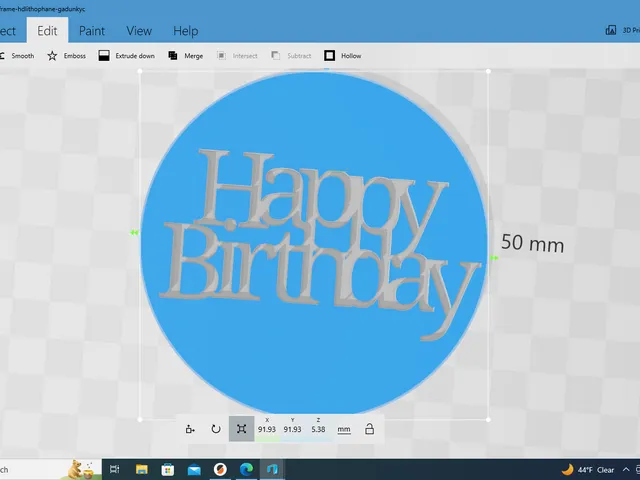Switch to the Paint tab
This screenshot has height=480, width=640.
(x=92, y=31)
